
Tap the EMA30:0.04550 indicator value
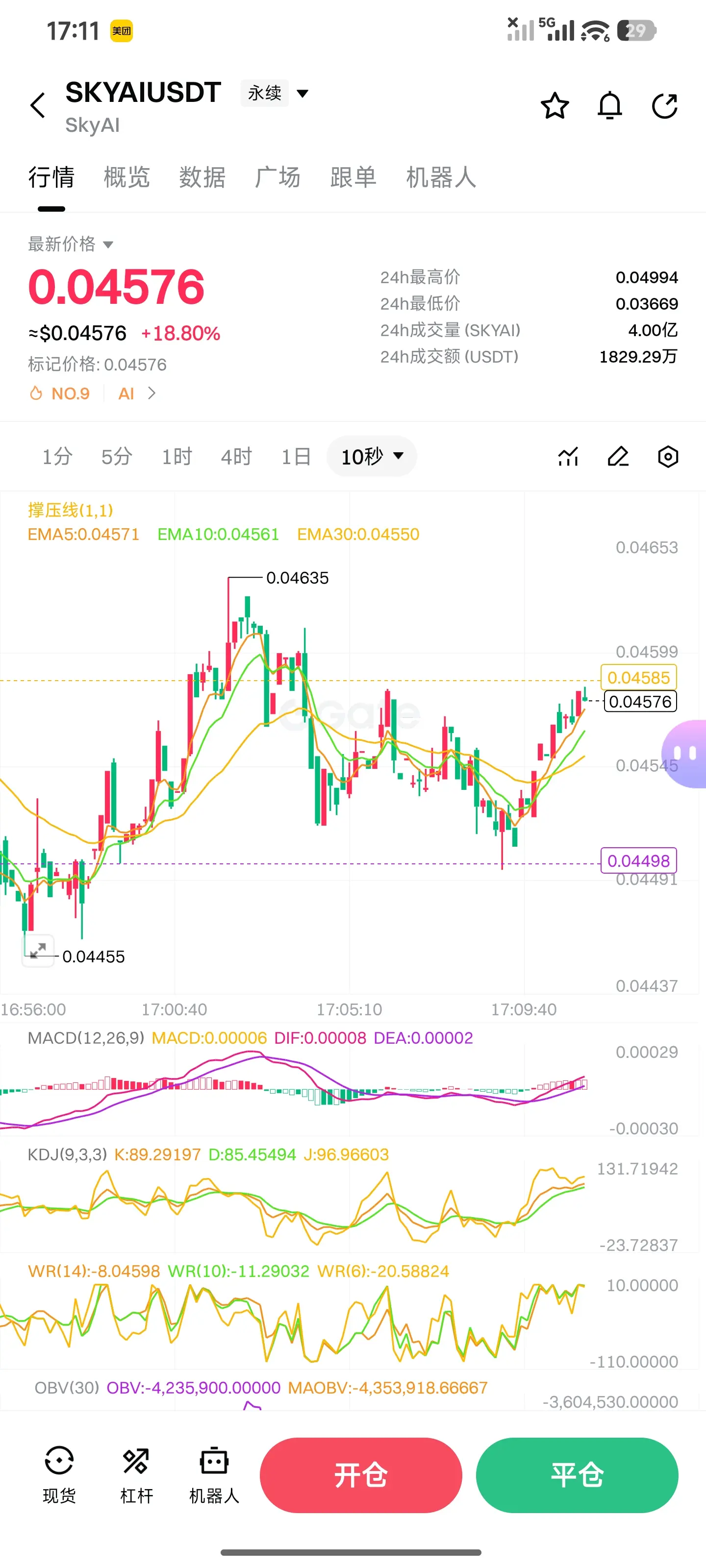pos(358,535)
